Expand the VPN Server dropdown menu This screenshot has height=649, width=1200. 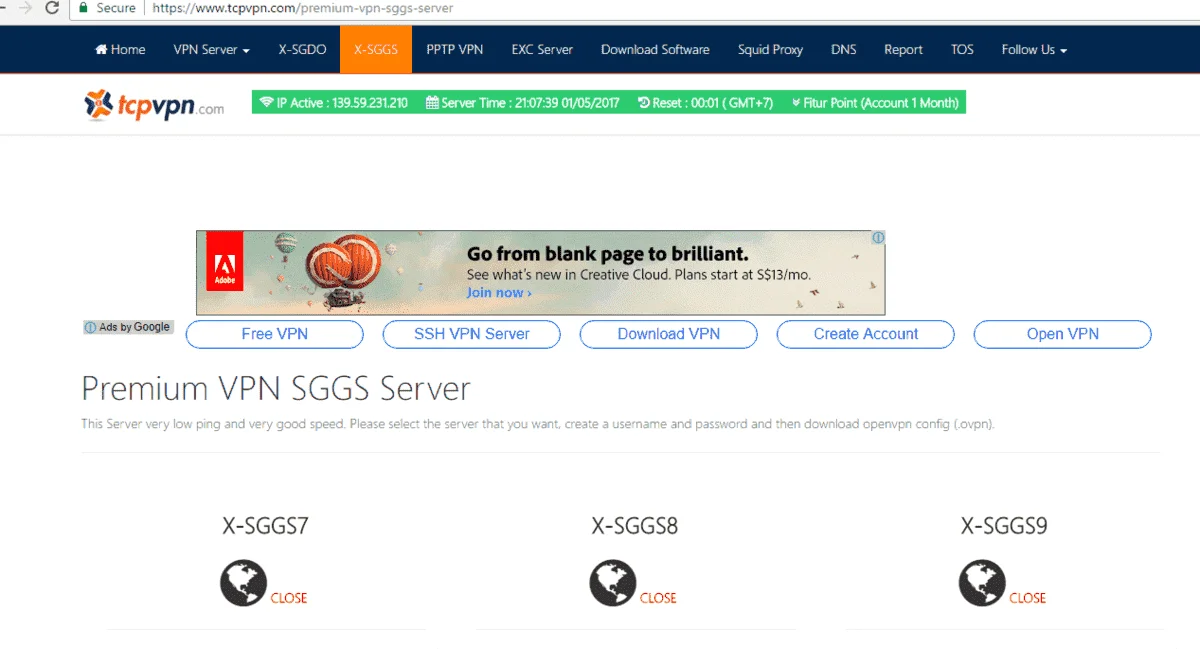[x=211, y=49]
